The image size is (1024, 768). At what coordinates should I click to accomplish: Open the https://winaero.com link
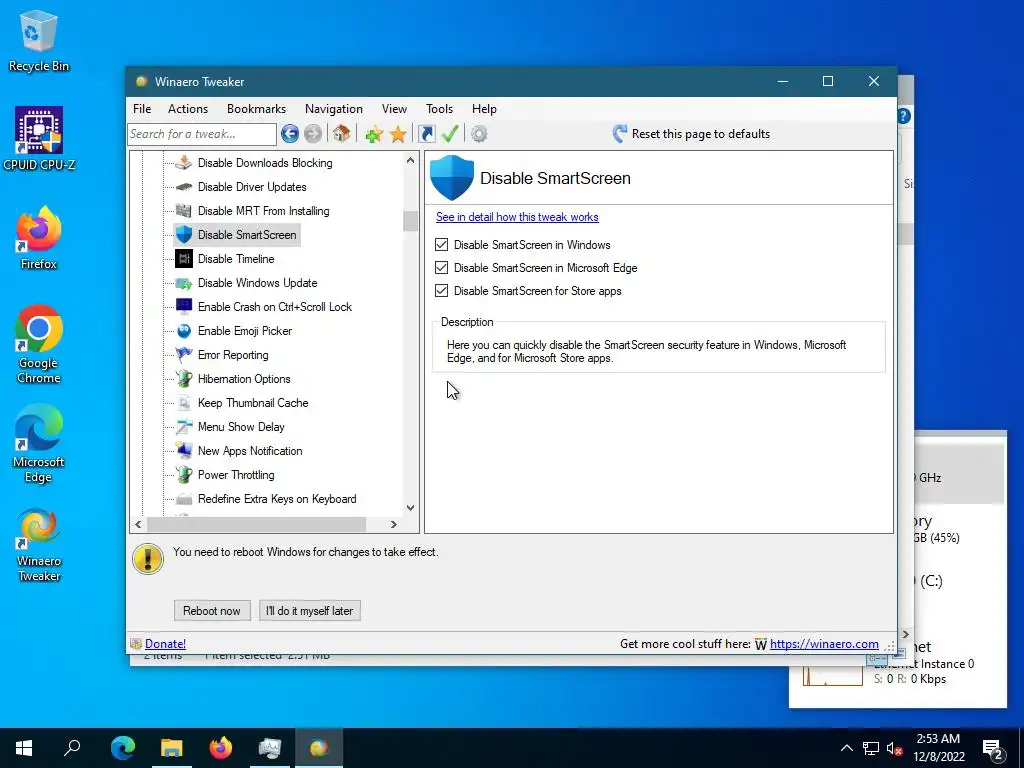coord(824,644)
